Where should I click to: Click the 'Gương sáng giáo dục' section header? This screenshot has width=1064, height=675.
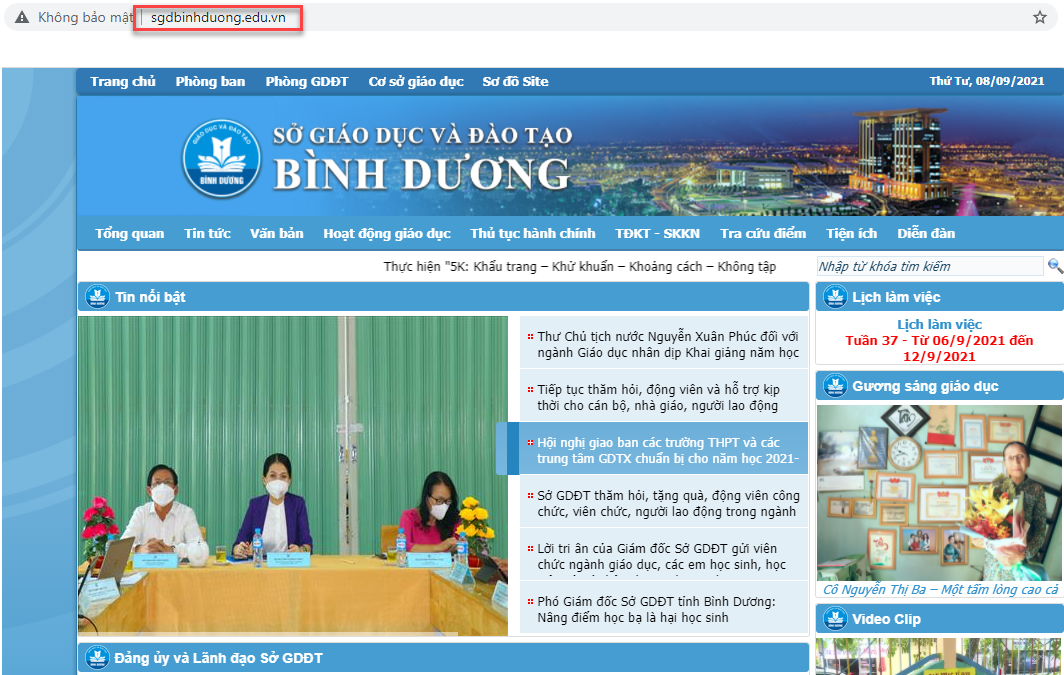940,386
